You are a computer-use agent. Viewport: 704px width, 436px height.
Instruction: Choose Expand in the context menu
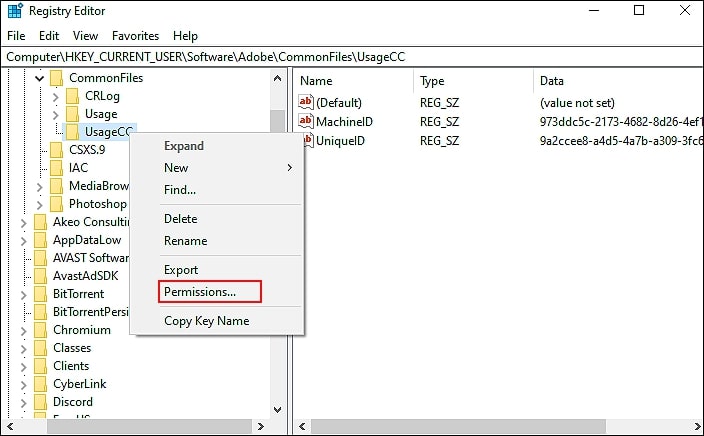[x=217, y=146]
